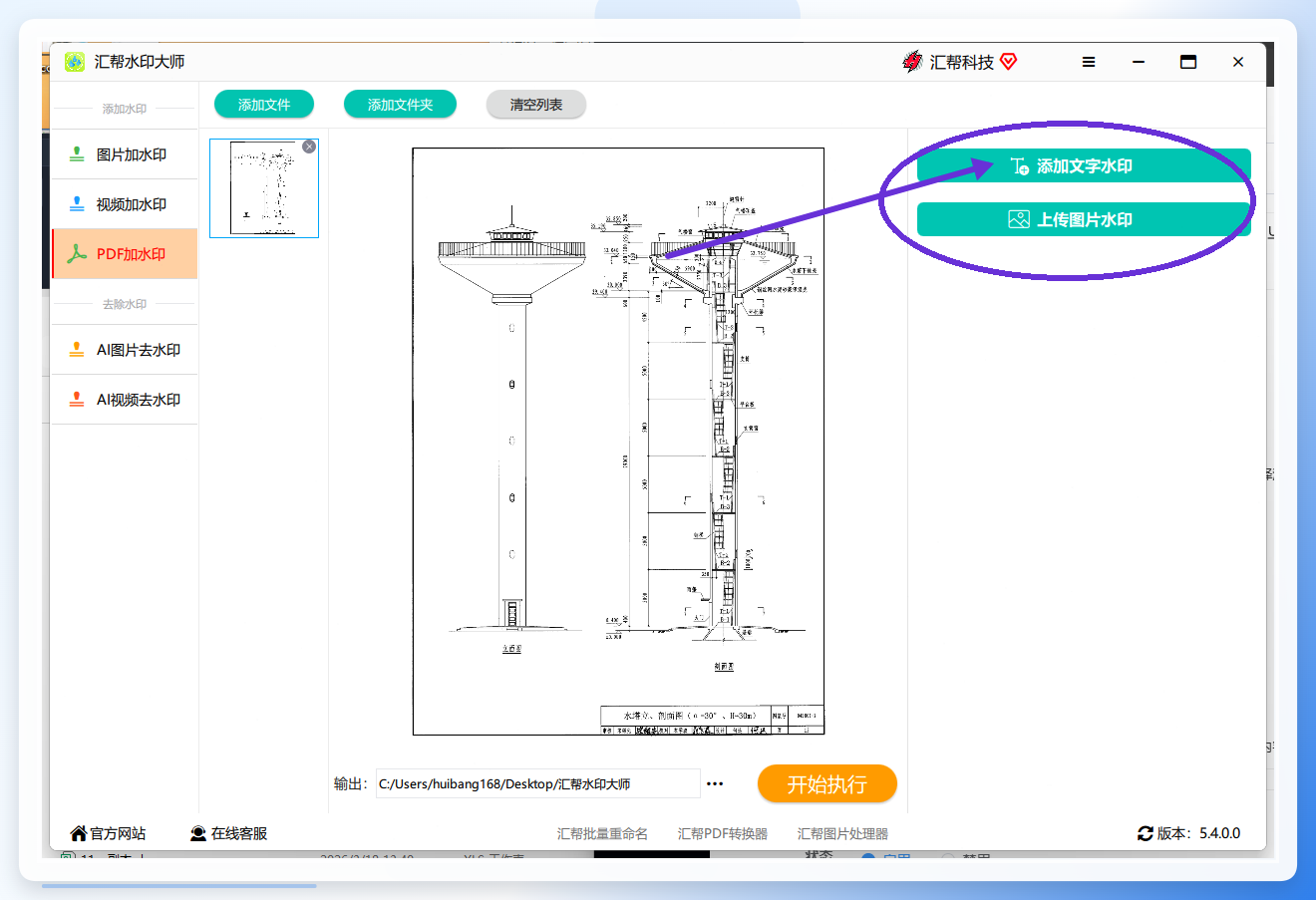This screenshot has height=900, width=1316.
Task: Click the PDF page preview drawing
Action: pos(618,442)
